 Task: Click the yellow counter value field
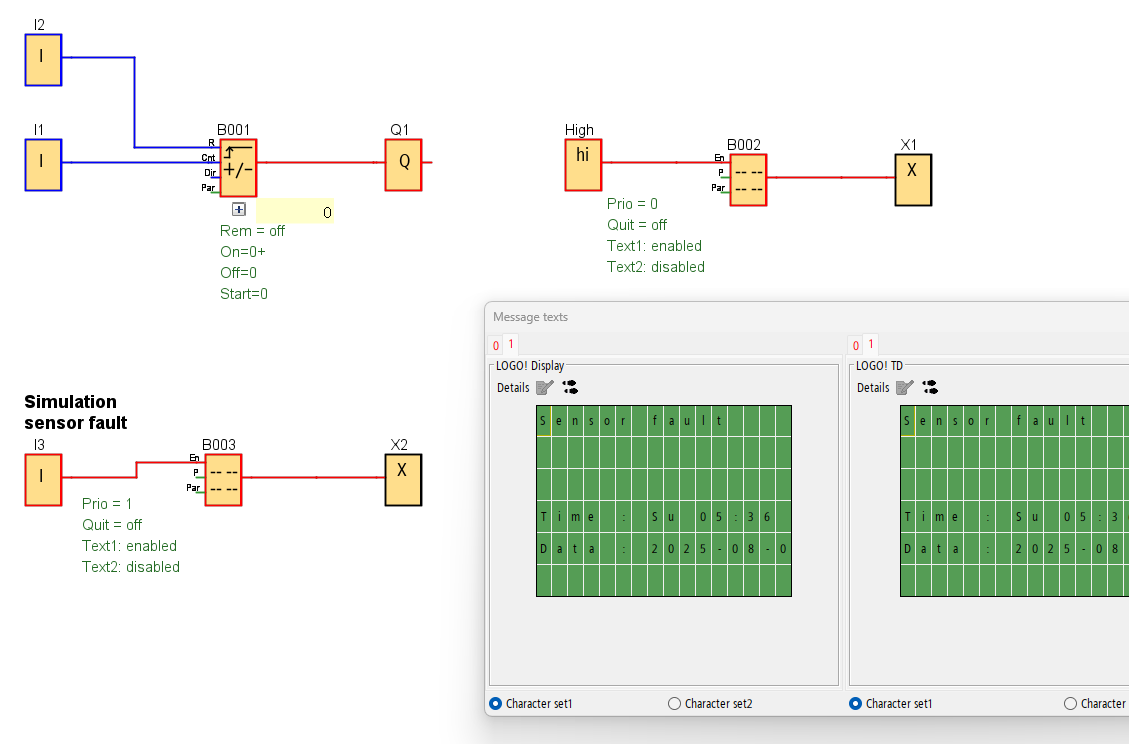click(x=295, y=211)
